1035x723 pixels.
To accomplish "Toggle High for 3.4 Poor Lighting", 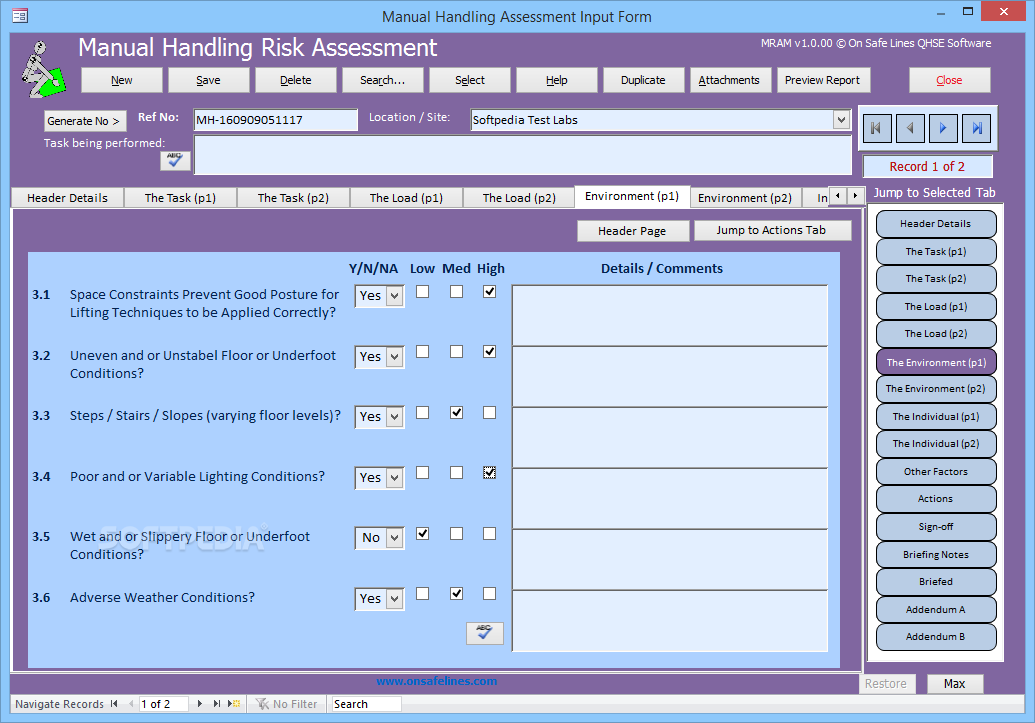I will pyautogui.click(x=489, y=473).
